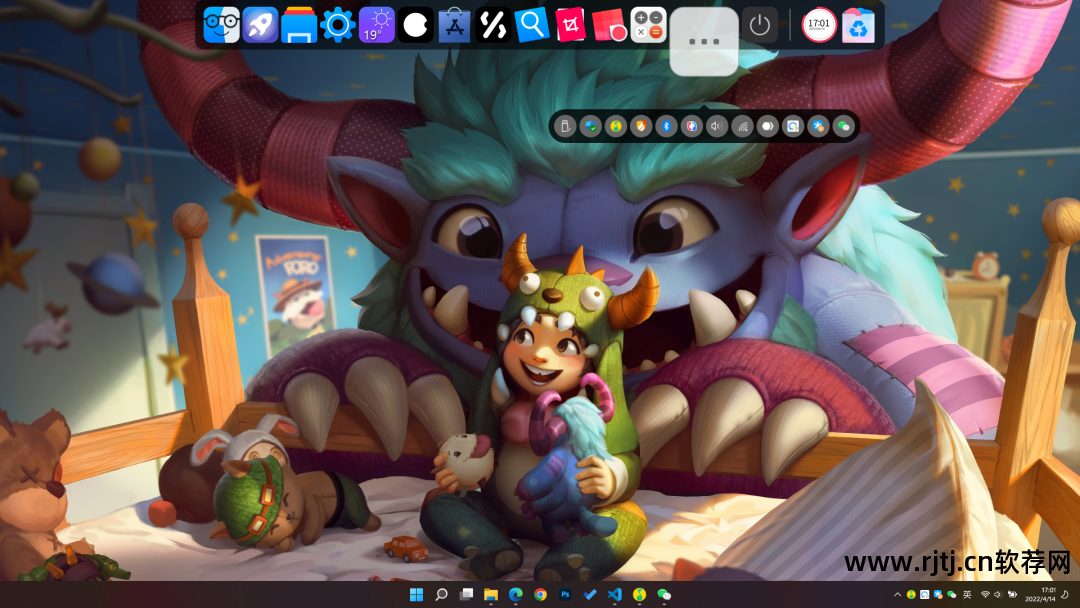Viewport: 1080px width, 608px height.
Task: Click the blue star icon with orange badge
Action: tap(818, 126)
